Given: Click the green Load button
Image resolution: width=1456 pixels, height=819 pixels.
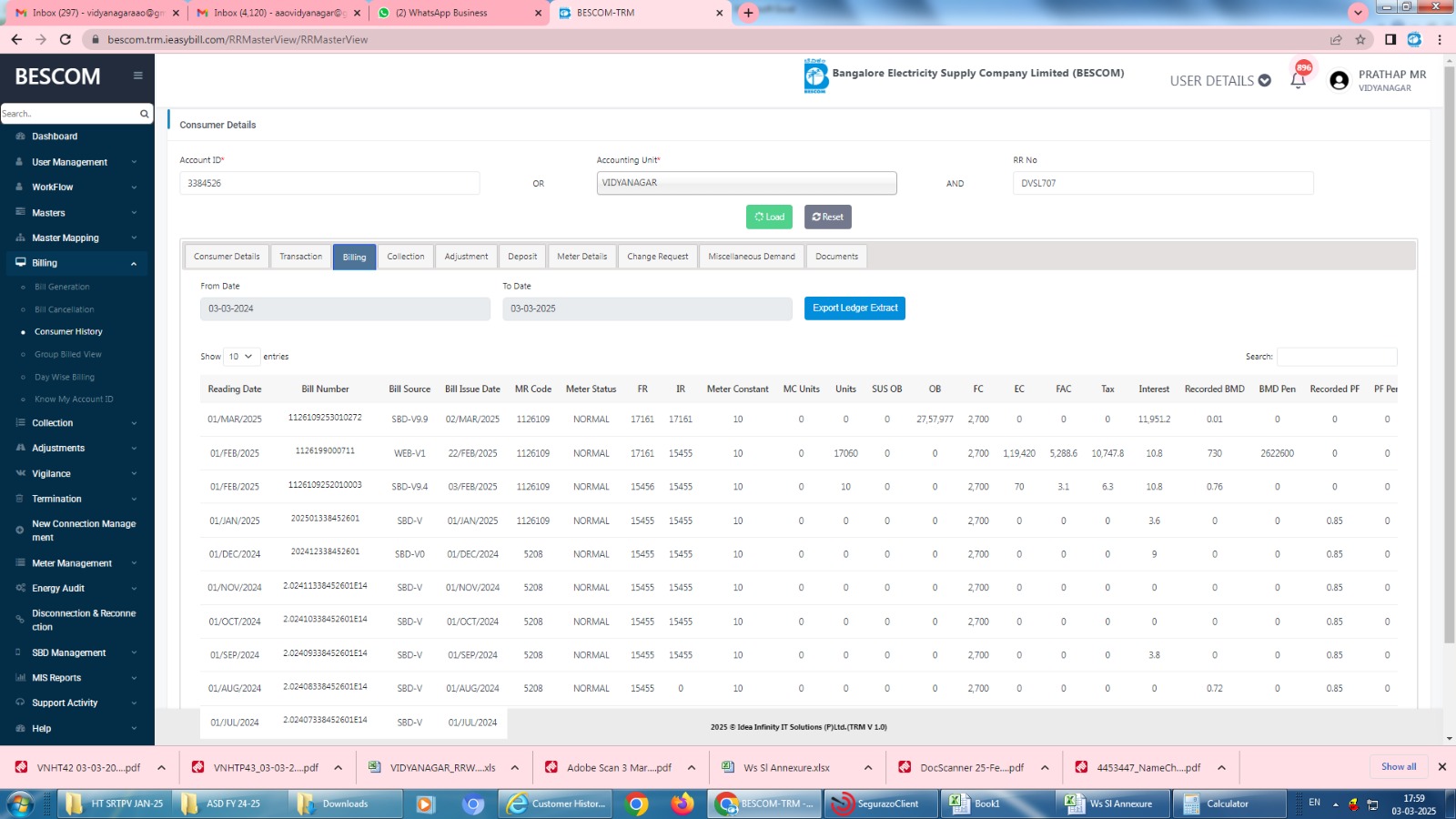Looking at the screenshot, I should 769,217.
